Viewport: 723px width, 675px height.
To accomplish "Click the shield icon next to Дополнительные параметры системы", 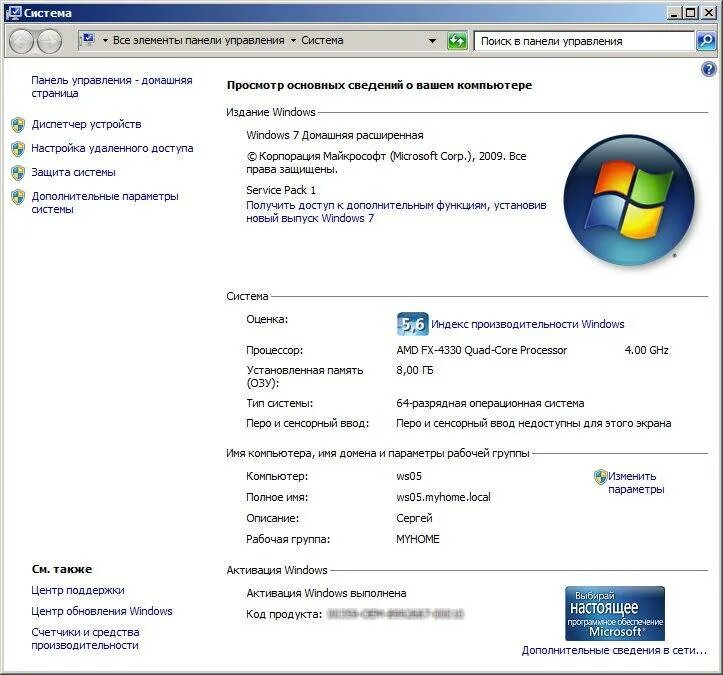I will point(18,197).
